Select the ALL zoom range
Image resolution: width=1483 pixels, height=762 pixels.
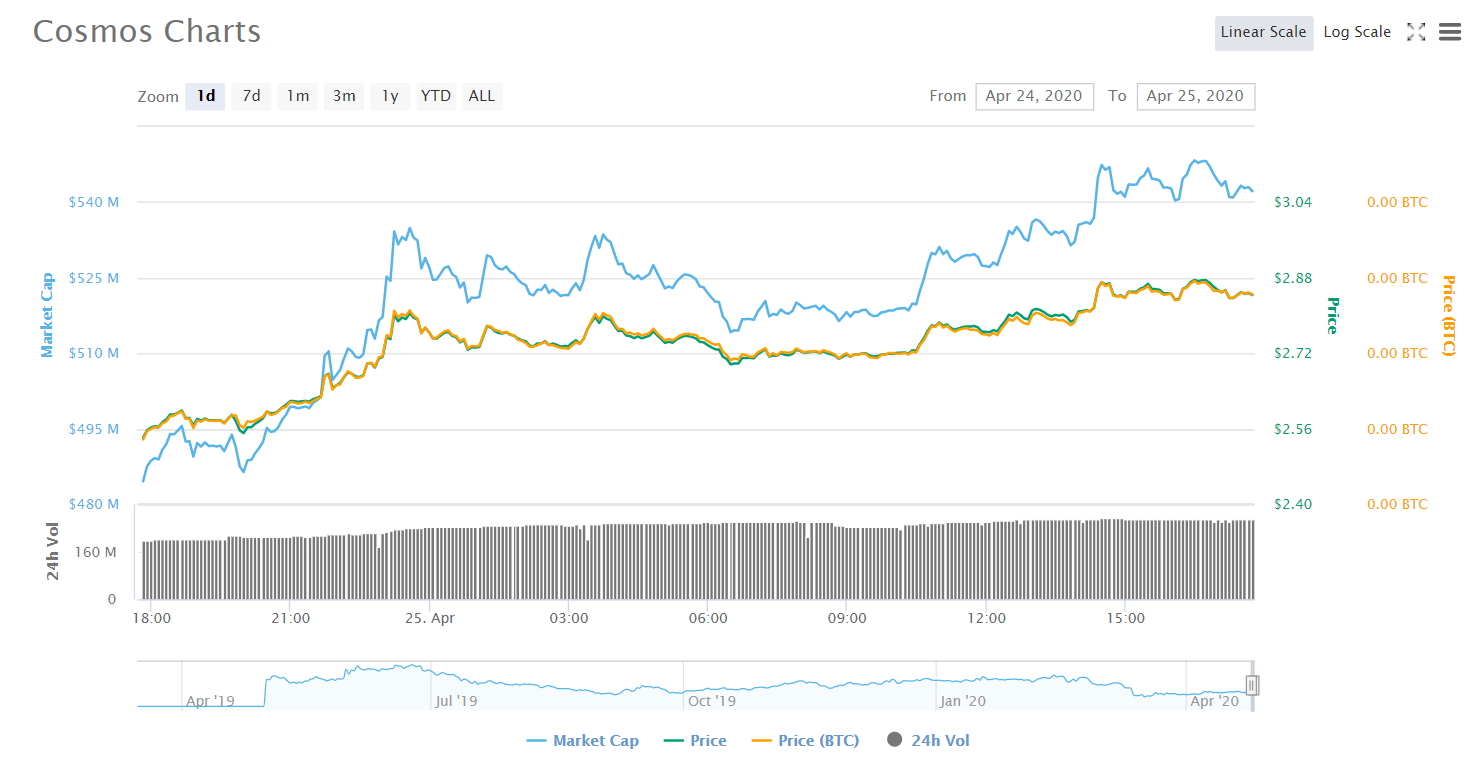[482, 96]
